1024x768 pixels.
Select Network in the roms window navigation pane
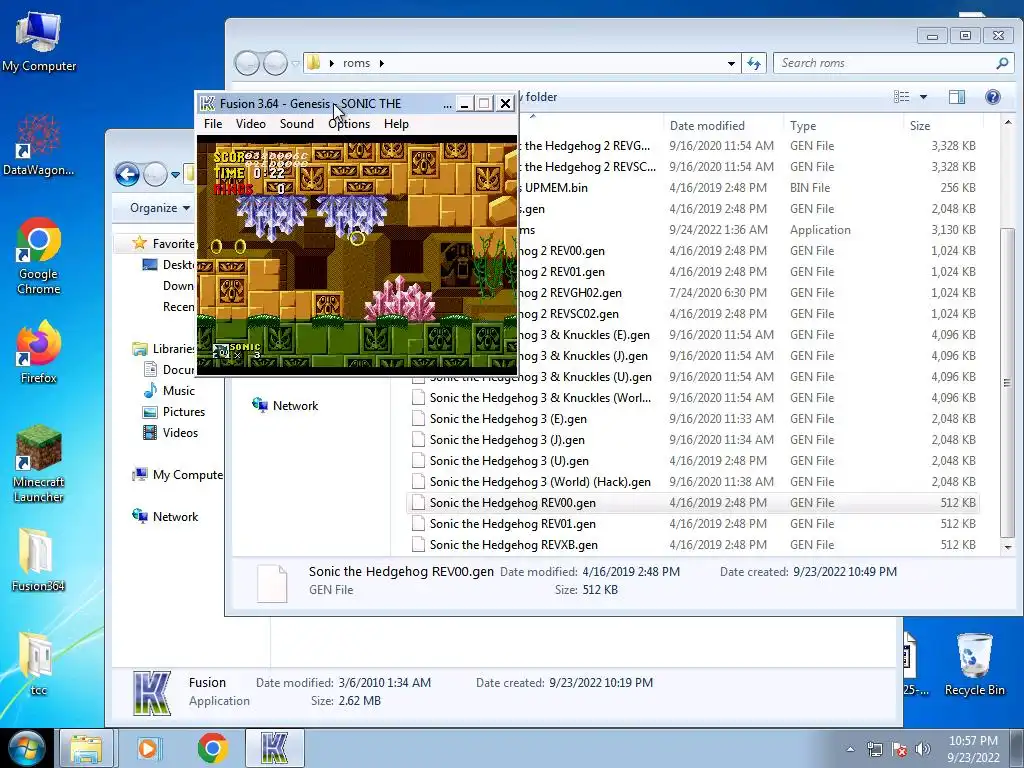click(x=285, y=406)
